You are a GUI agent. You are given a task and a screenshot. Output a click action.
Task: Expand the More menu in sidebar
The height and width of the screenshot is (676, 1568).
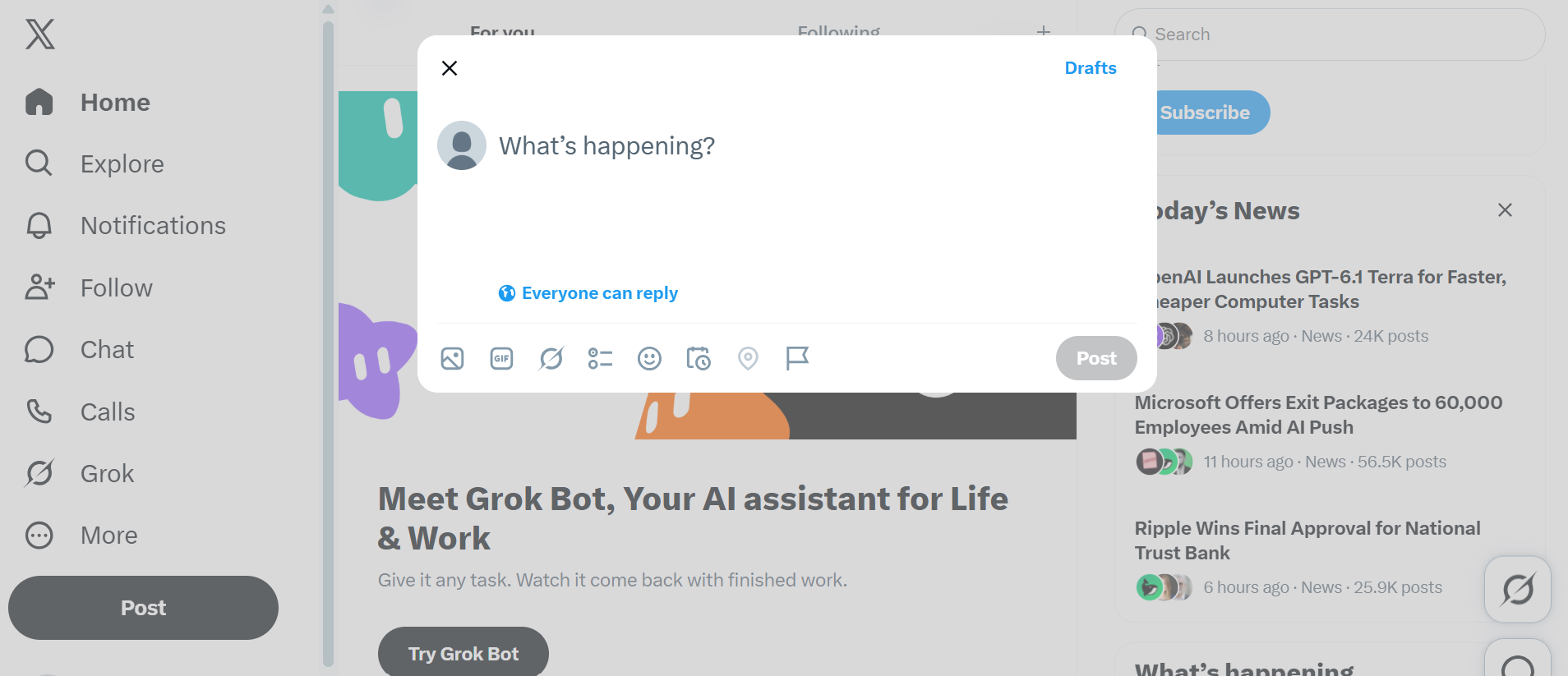tap(81, 536)
